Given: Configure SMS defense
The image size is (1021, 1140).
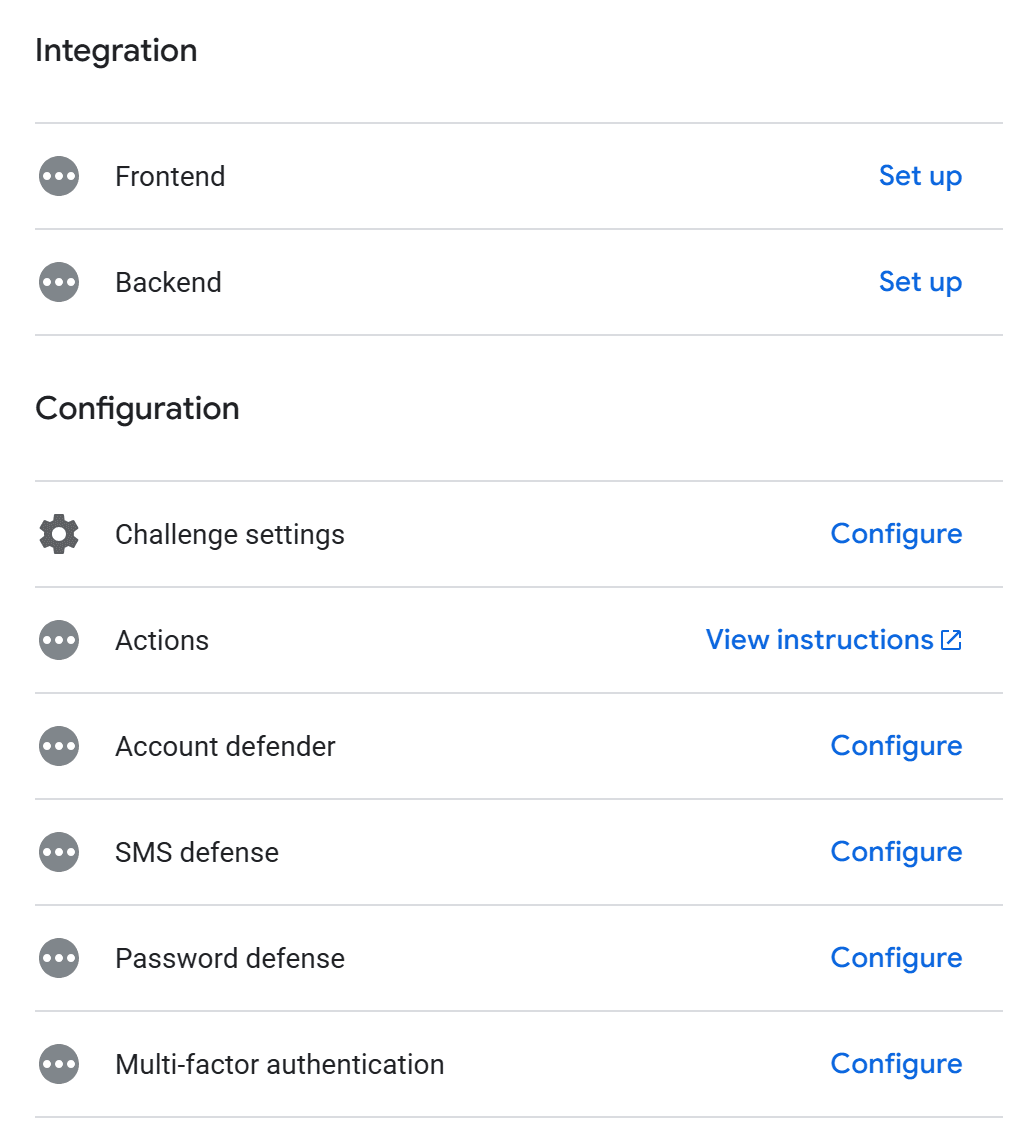Looking at the screenshot, I should pyautogui.click(x=896, y=853).
